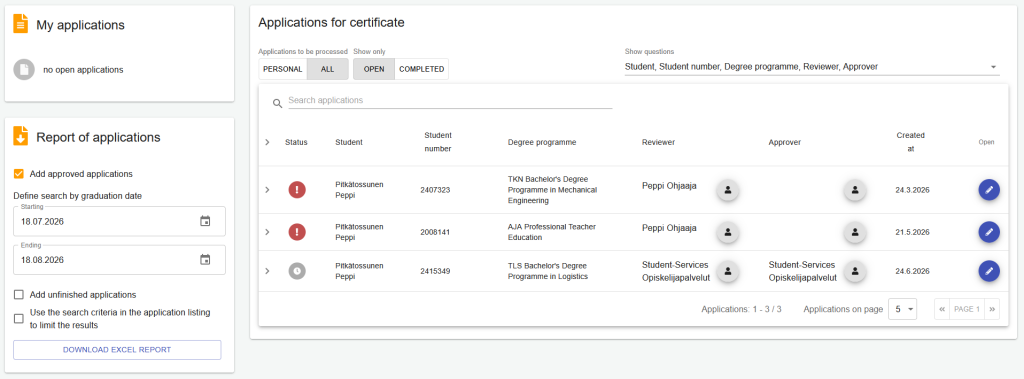This screenshot has width=1024, height=379.
Task: Click AJA Professional Teacher Education cell
Action: [x=552, y=232]
